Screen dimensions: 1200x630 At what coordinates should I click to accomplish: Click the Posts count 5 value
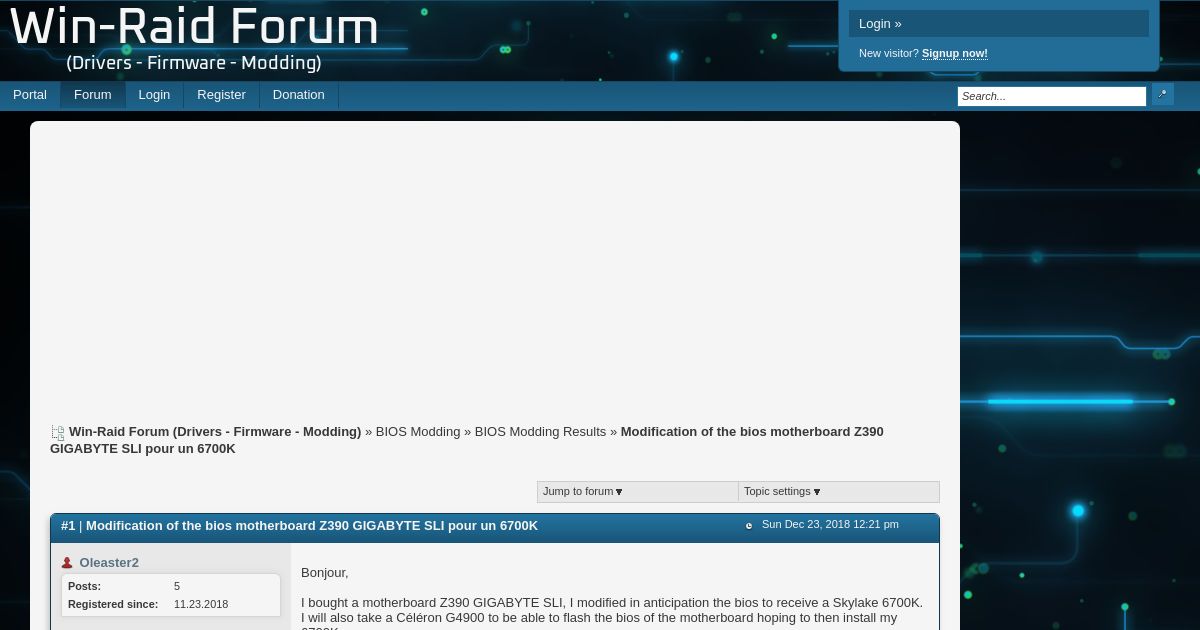(177, 586)
